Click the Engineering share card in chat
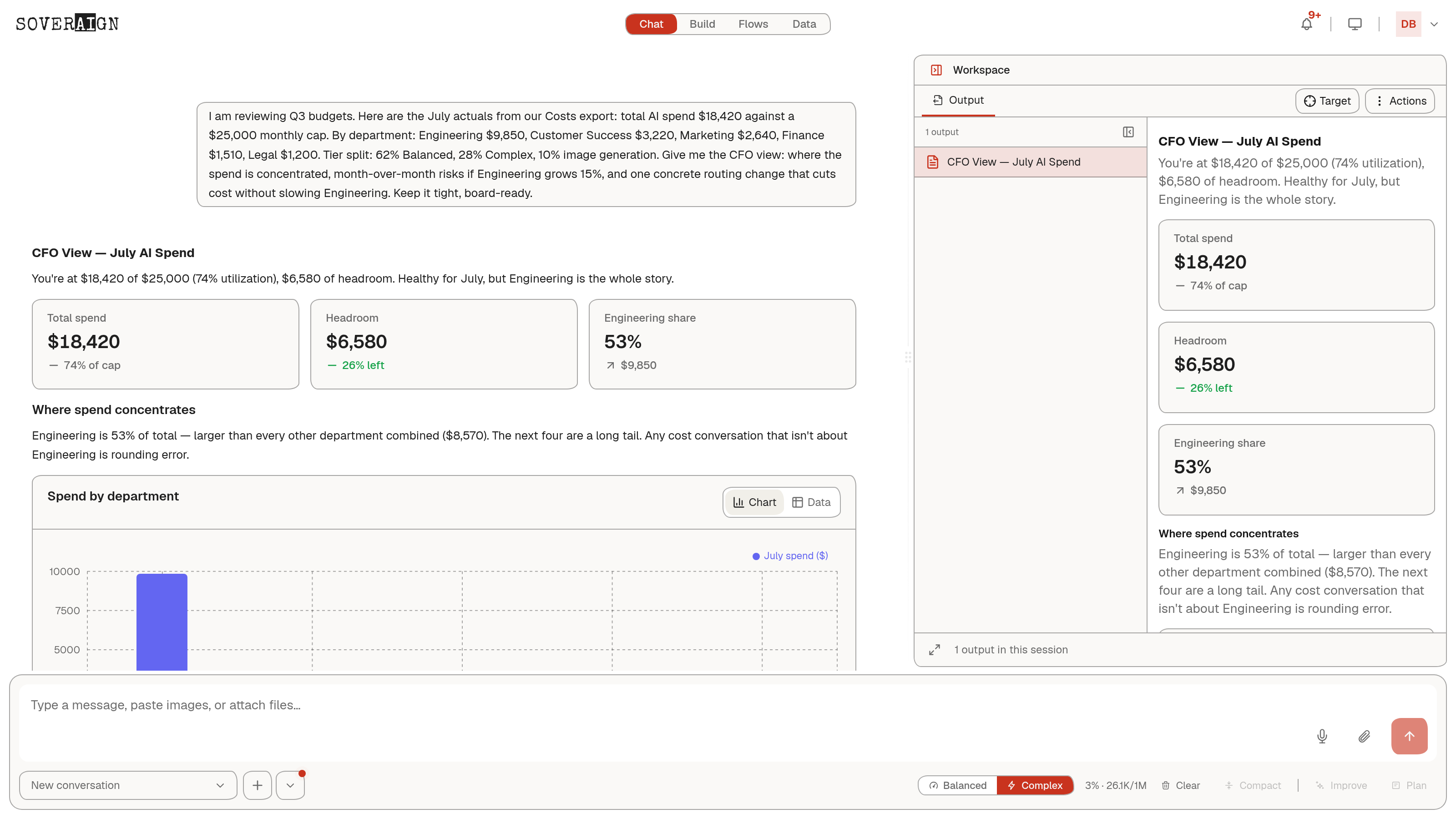The height and width of the screenshot is (819, 1456). pos(722,344)
